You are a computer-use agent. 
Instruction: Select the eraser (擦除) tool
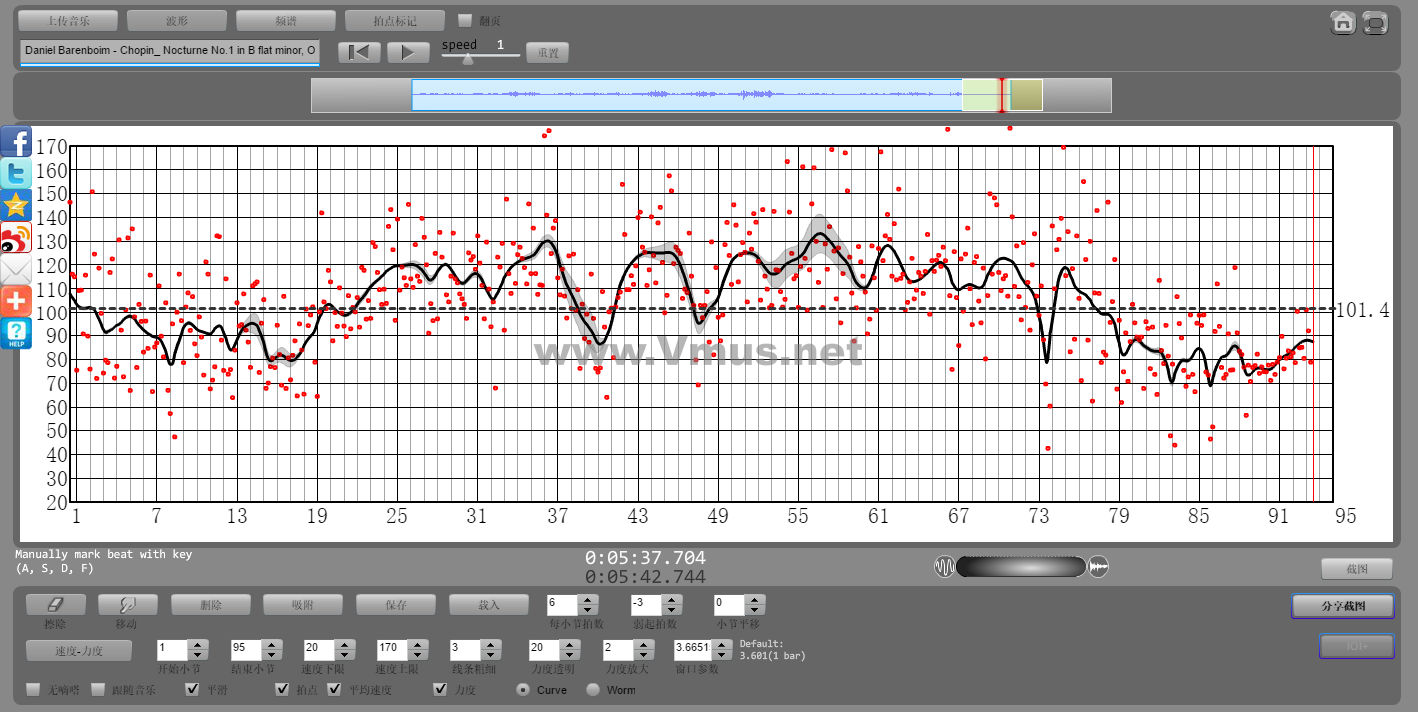55,605
